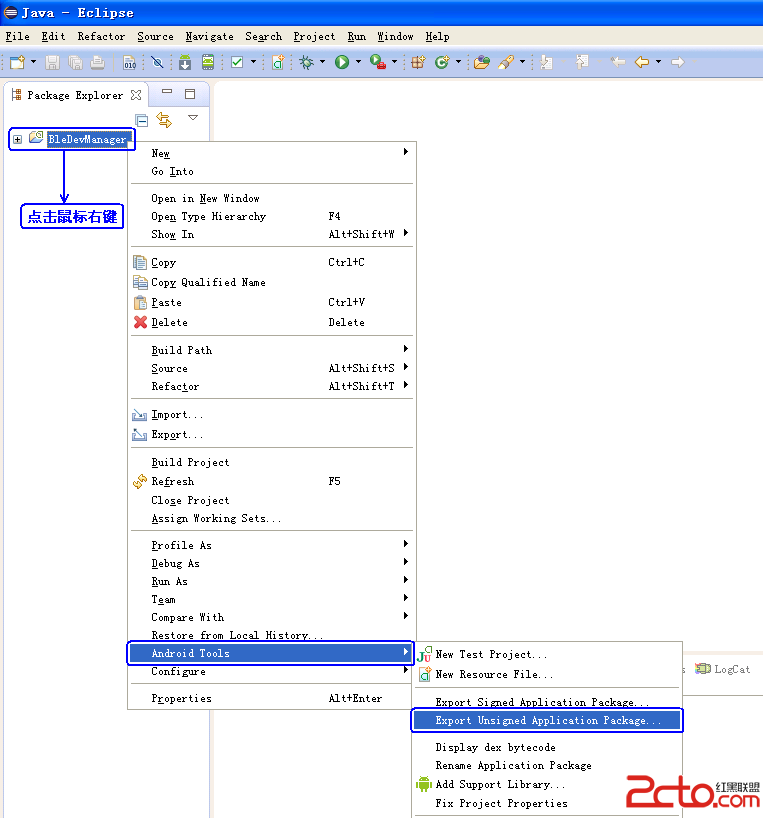Click Collapse All in Package Explorer

point(141,121)
